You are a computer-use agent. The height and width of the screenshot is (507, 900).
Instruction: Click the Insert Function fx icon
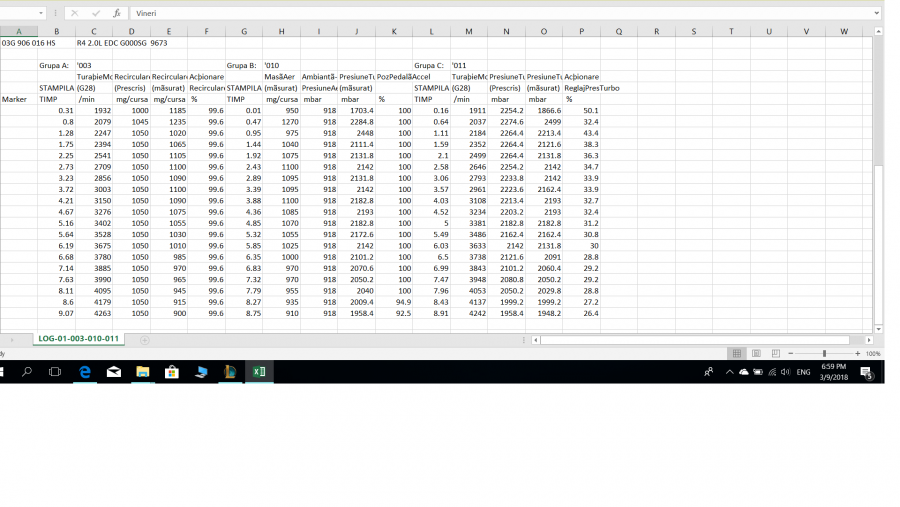click(117, 14)
